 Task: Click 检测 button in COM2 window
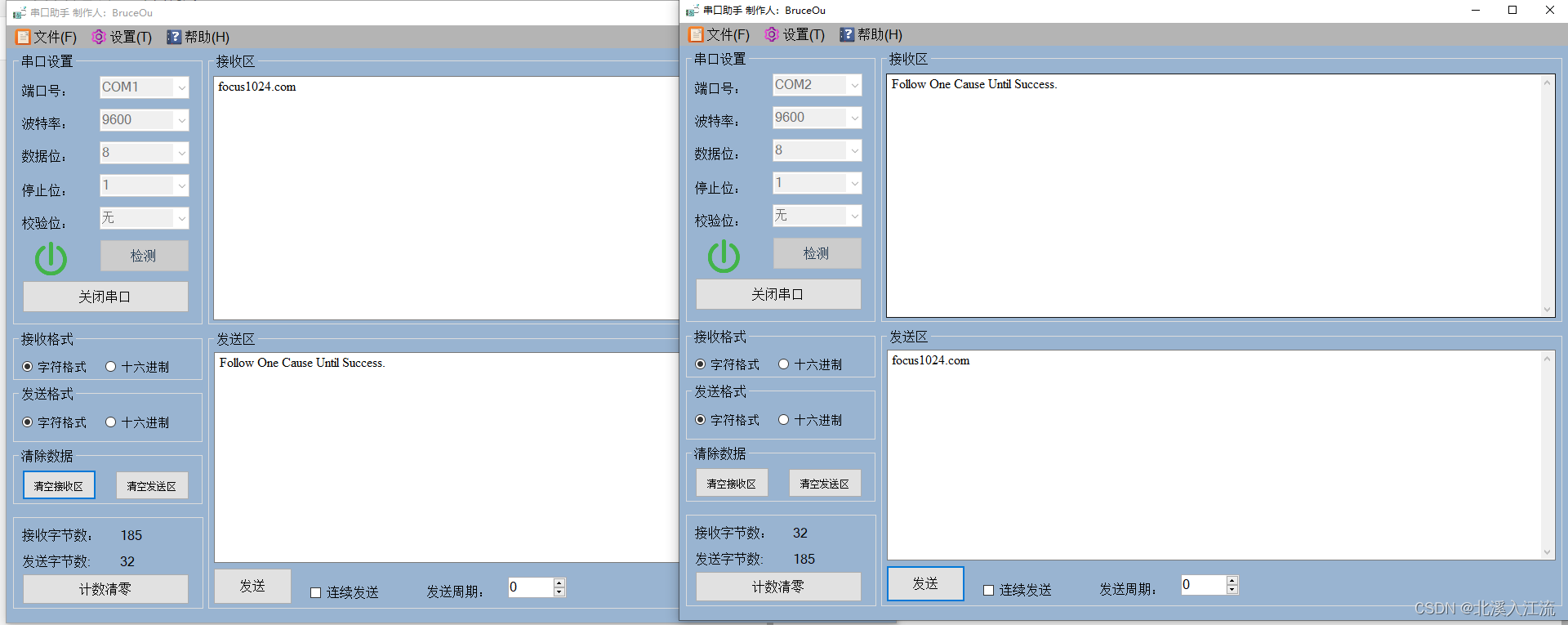[x=817, y=253]
